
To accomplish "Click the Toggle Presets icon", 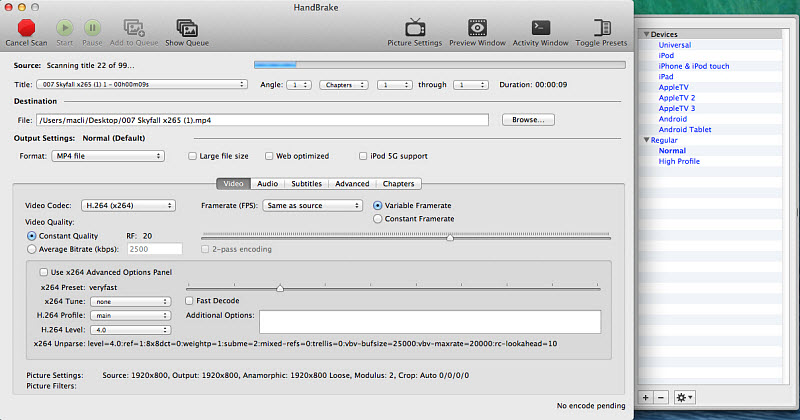I will (602, 28).
